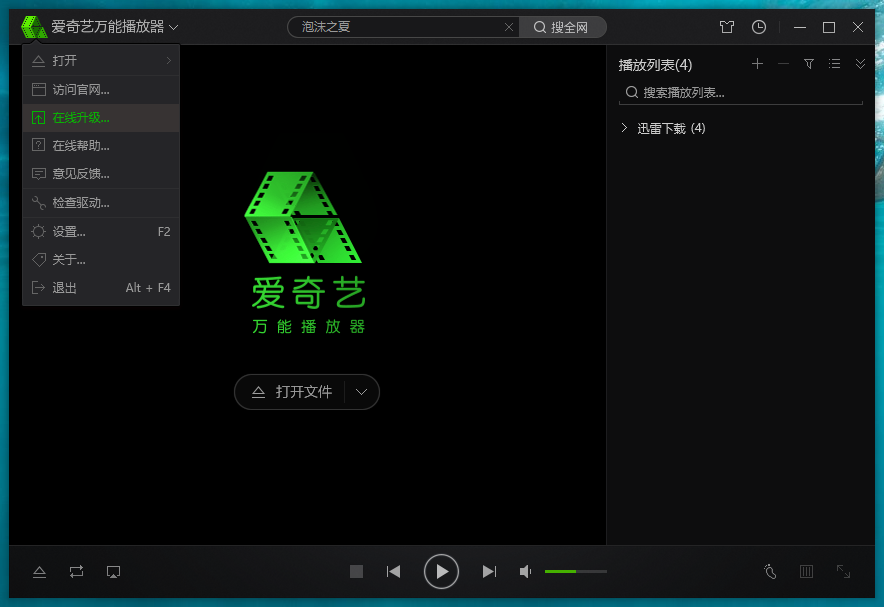Expand the 迅雷下载 (4) group
The width and height of the screenshot is (884, 607).
(624, 128)
